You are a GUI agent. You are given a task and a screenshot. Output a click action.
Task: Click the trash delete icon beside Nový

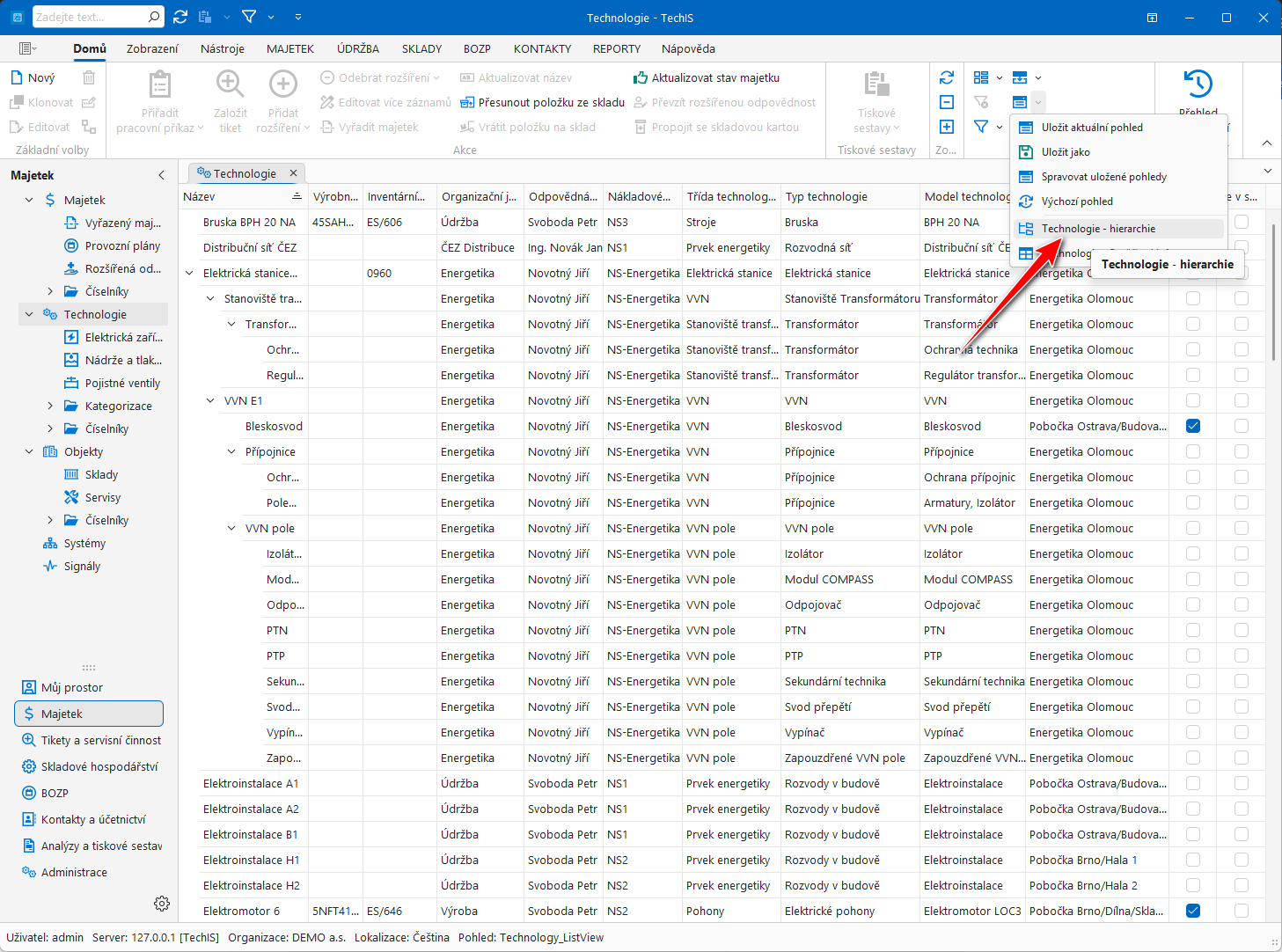tap(89, 77)
